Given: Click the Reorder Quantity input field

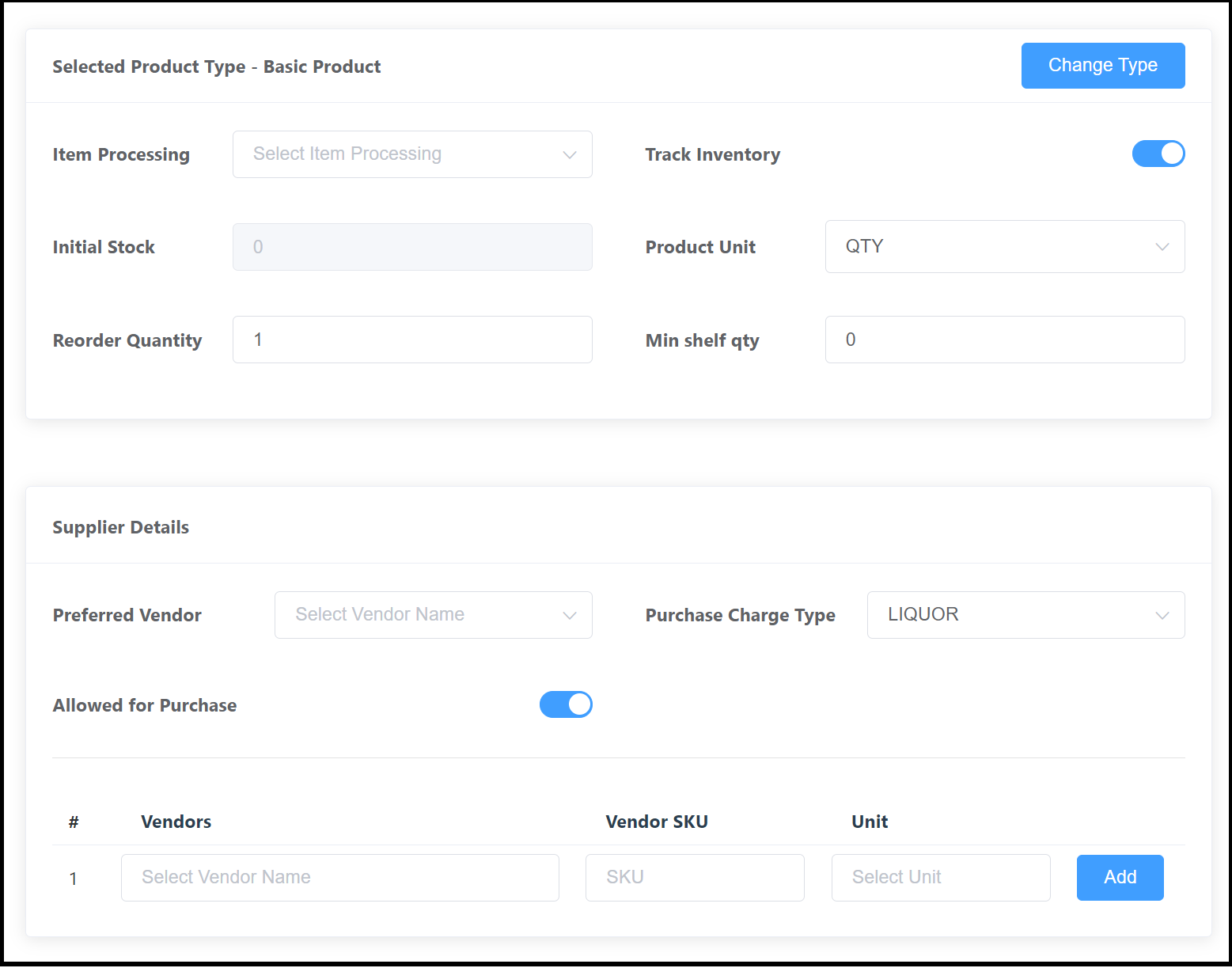Looking at the screenshot, I should (x=411, y=340).
